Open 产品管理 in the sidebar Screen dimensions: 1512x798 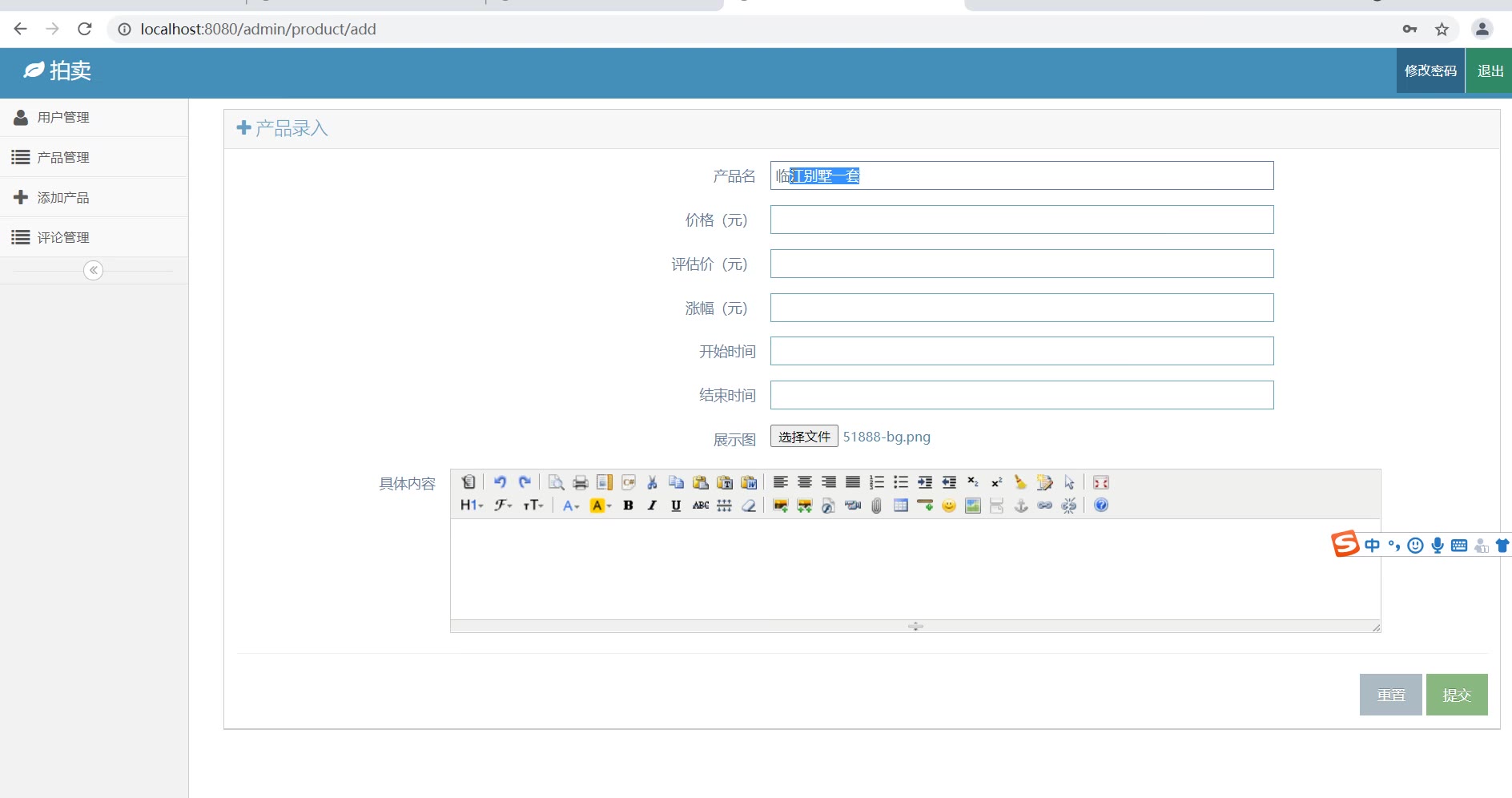(94, 158)
